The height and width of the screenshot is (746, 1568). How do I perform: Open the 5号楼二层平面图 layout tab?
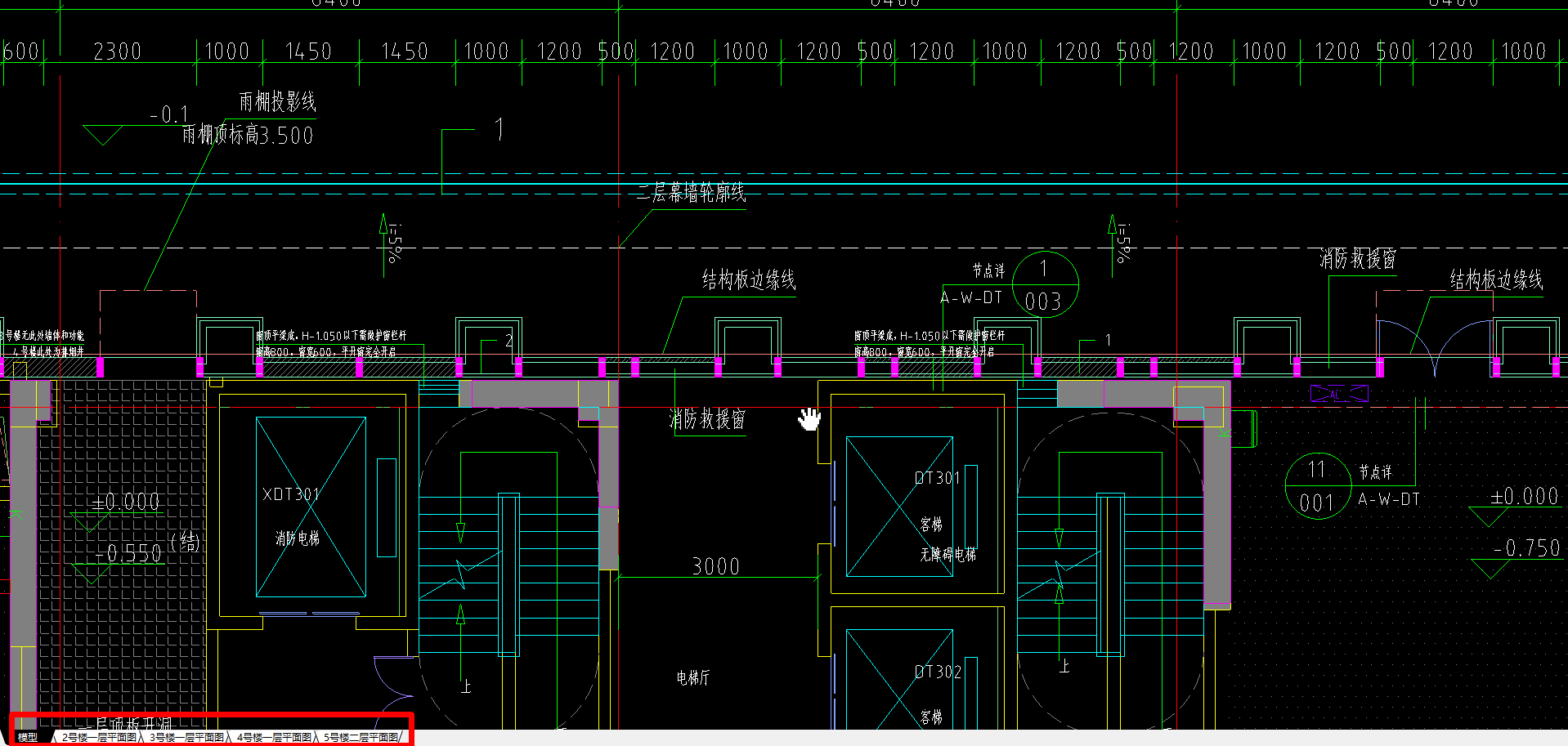point(361,737)
